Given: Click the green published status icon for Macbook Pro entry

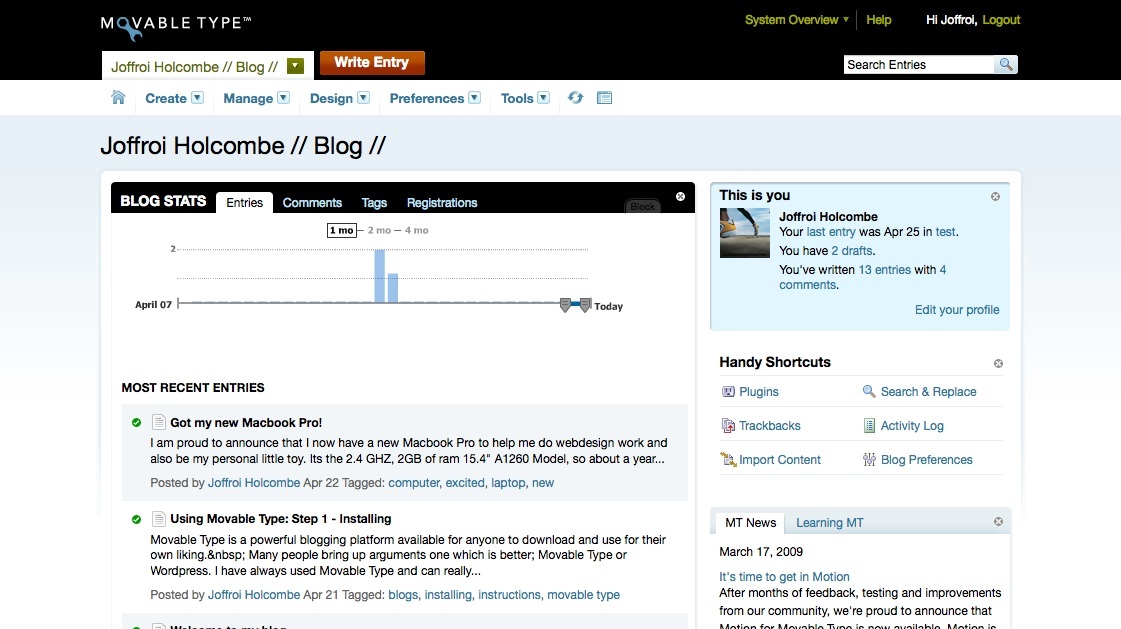Looking at the screenshot, I should 137,422.
